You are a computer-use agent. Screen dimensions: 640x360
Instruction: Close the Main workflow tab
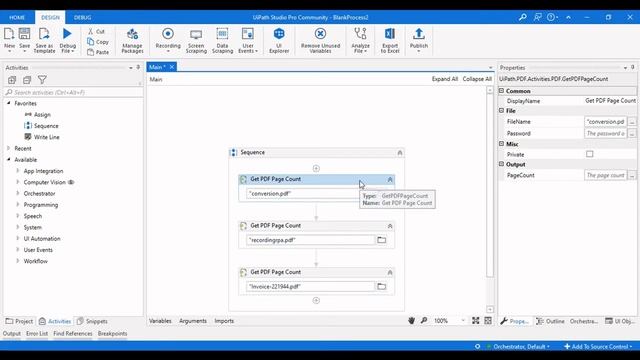point(172,67)
